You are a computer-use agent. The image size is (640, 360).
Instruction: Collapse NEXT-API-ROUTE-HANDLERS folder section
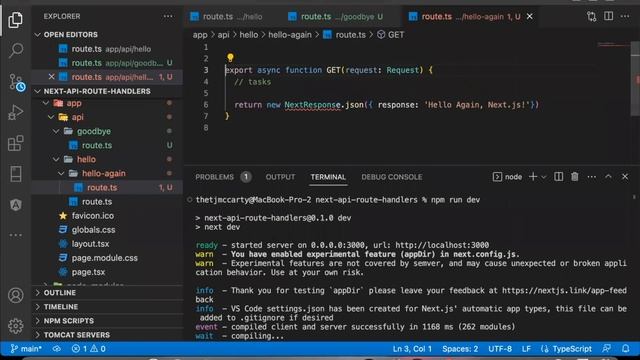(x=38, y=91)
